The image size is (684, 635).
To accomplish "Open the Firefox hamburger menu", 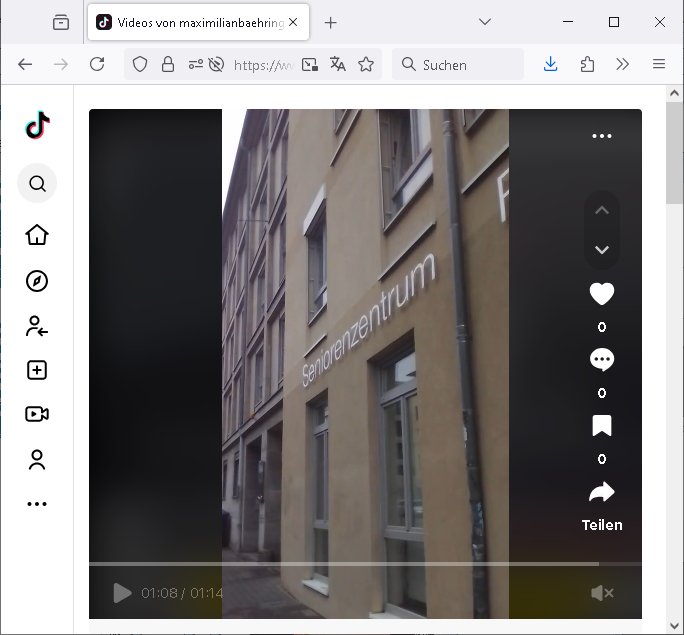I will [659, 65].
